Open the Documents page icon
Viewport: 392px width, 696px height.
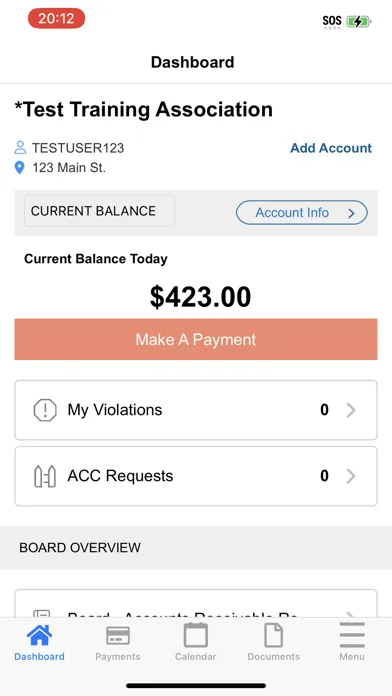273,635
